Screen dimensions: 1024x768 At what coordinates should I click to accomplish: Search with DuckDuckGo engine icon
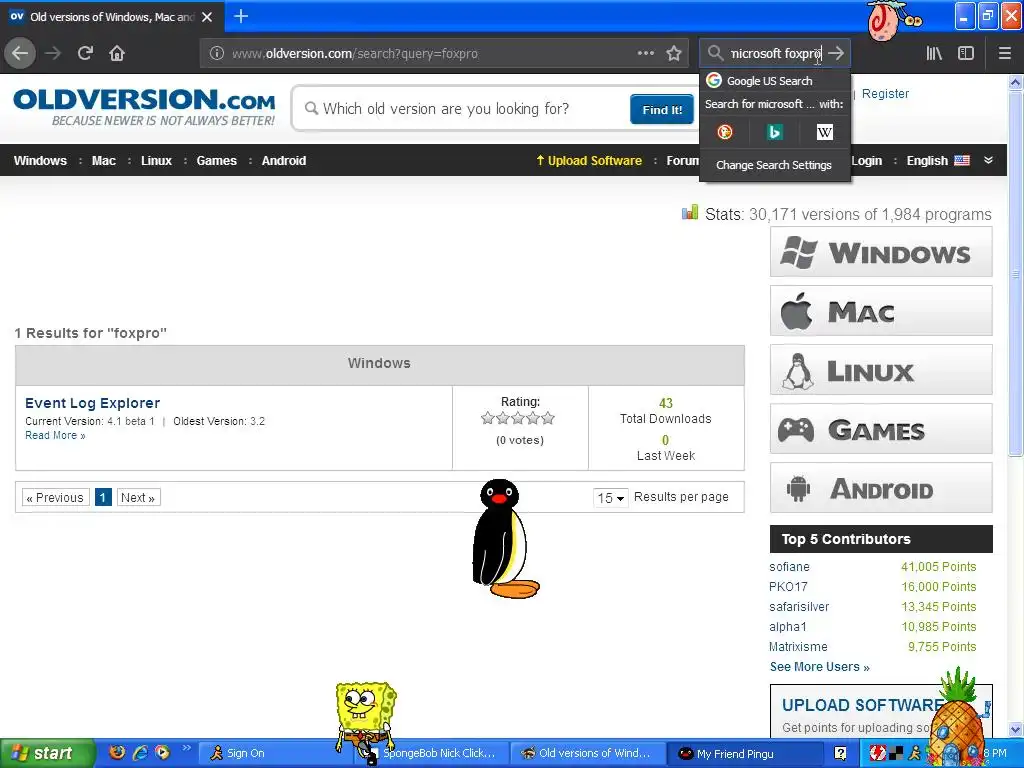coord(725,133)
